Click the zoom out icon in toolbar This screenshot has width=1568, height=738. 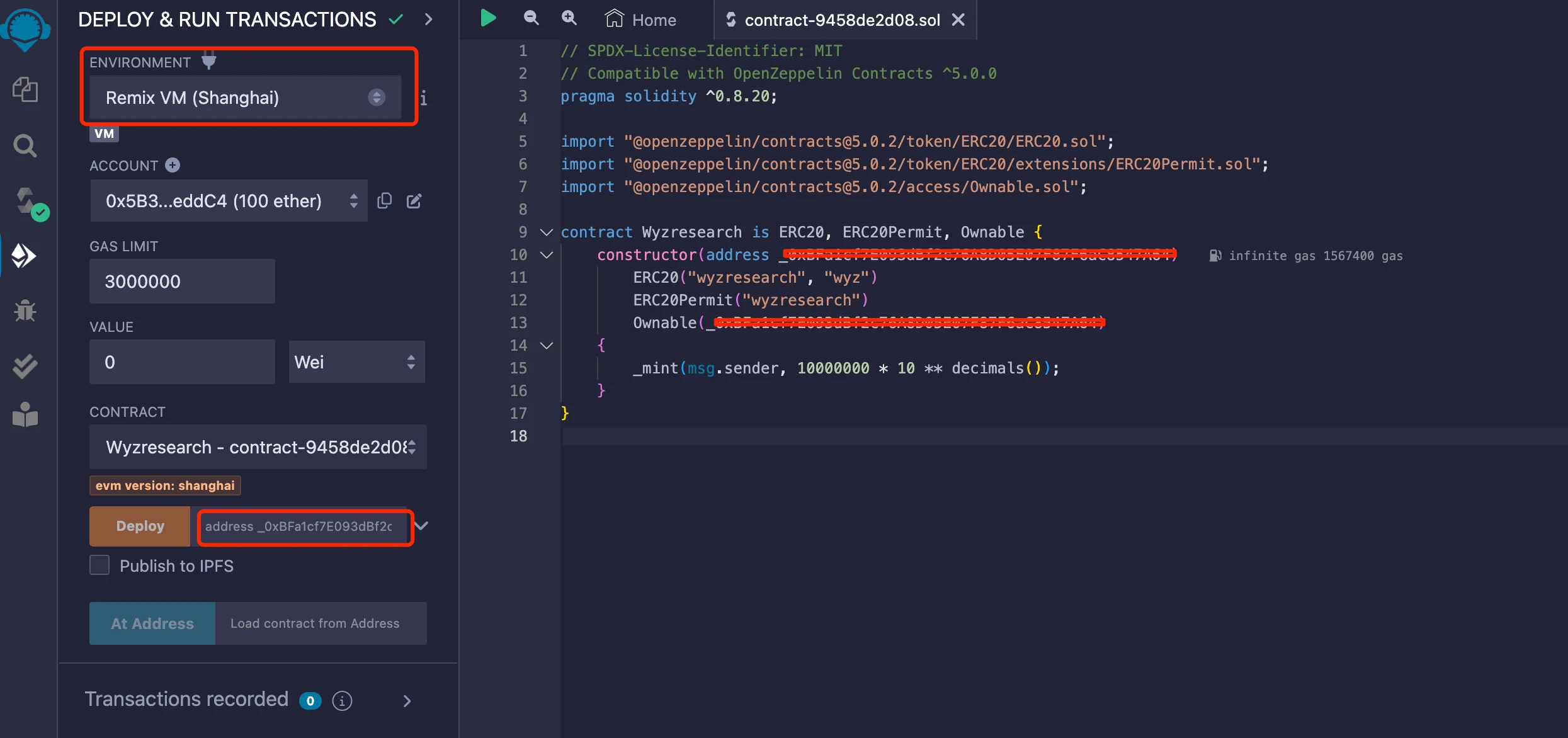tap(530, 19)
